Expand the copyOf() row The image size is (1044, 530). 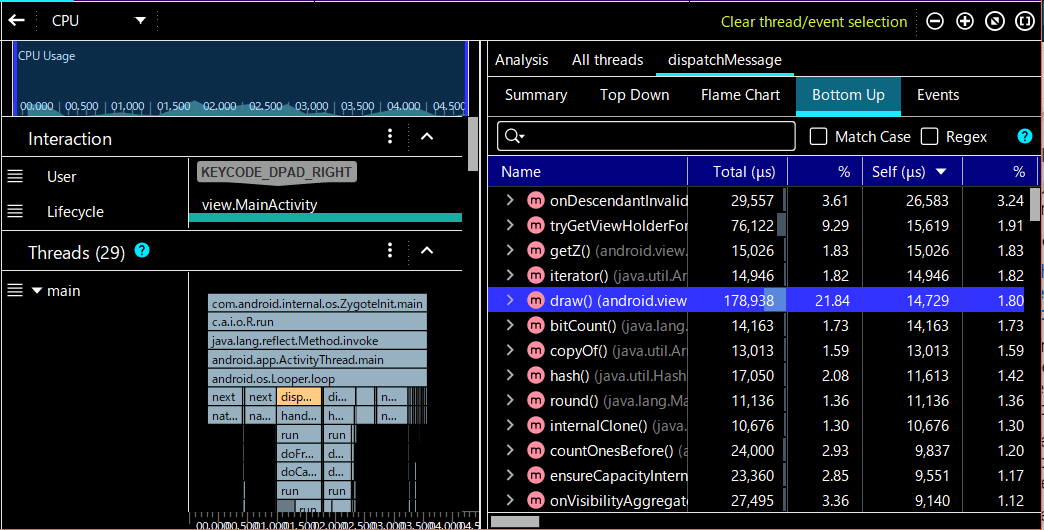click(x=510, y=350)
